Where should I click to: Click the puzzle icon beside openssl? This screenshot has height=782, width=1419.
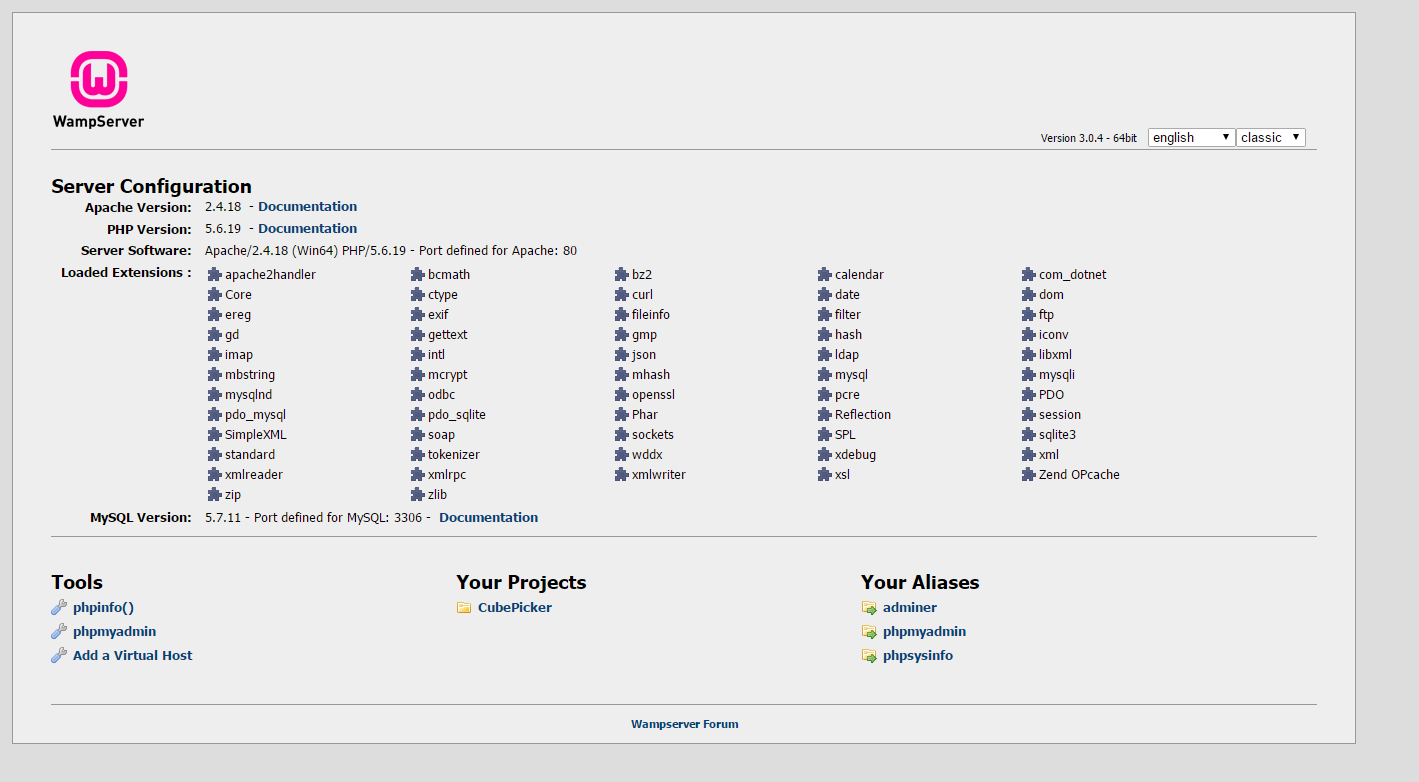click(x=622, y=395)
